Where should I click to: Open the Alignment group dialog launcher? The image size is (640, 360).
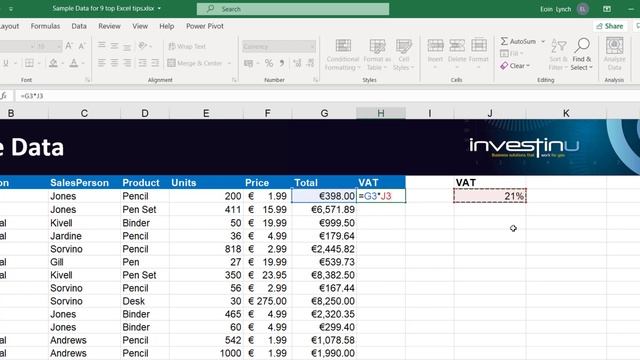(234, 80)
